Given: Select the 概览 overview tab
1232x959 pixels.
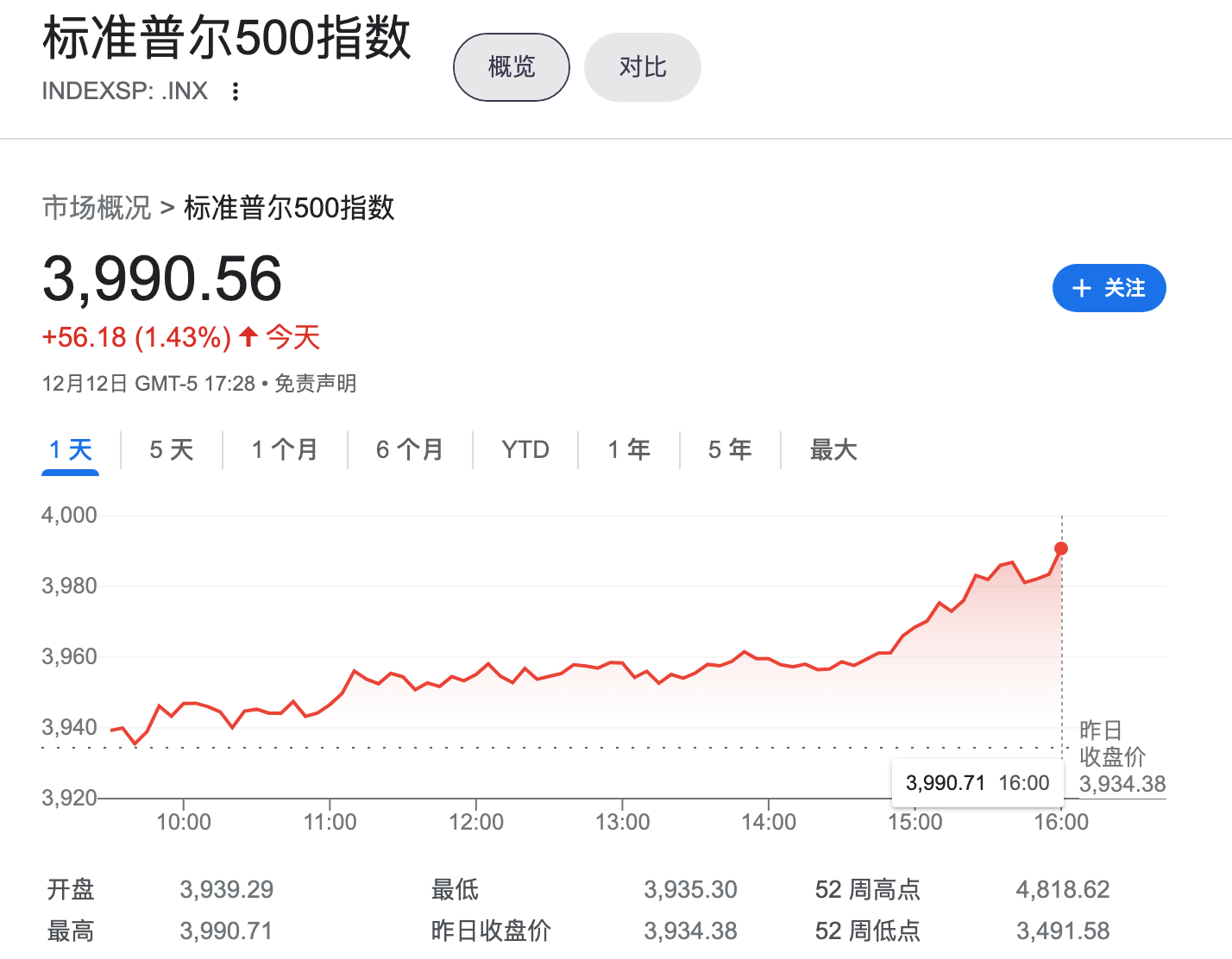Looking at the screenshot, I should tap(512, 67).
